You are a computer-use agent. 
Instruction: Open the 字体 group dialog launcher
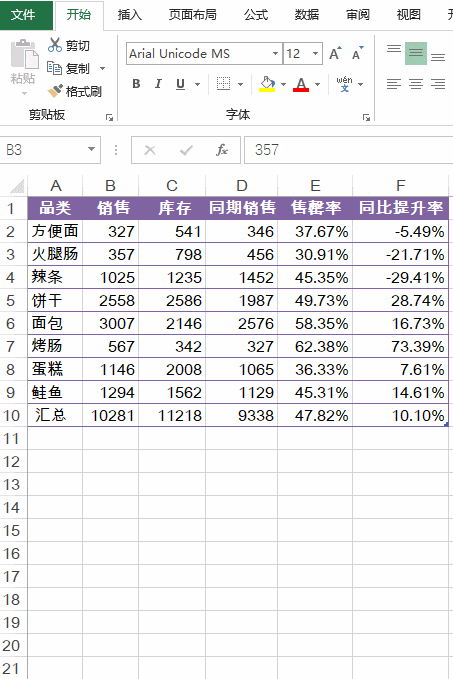coord(366,117)
